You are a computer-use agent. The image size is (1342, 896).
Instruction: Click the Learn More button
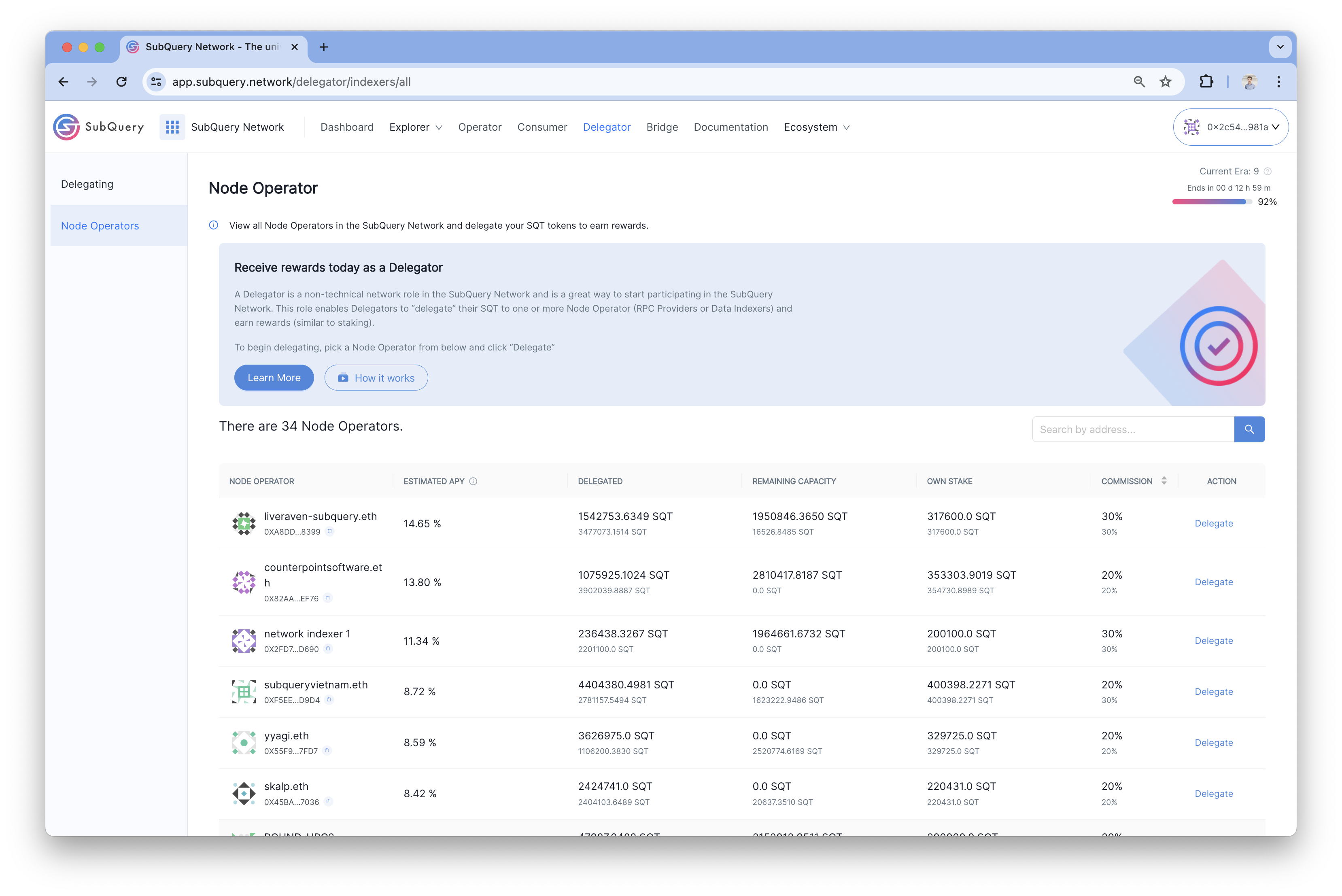[x=274, y=378]
